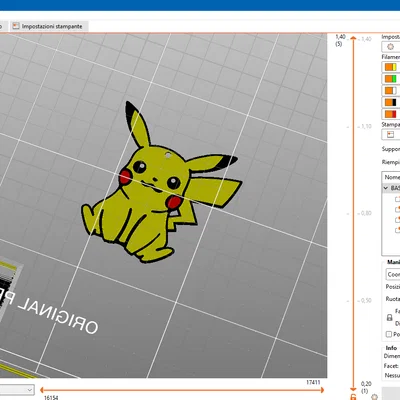
Task: Open the black filament preset dropdown
Action: tap(391, 102)
